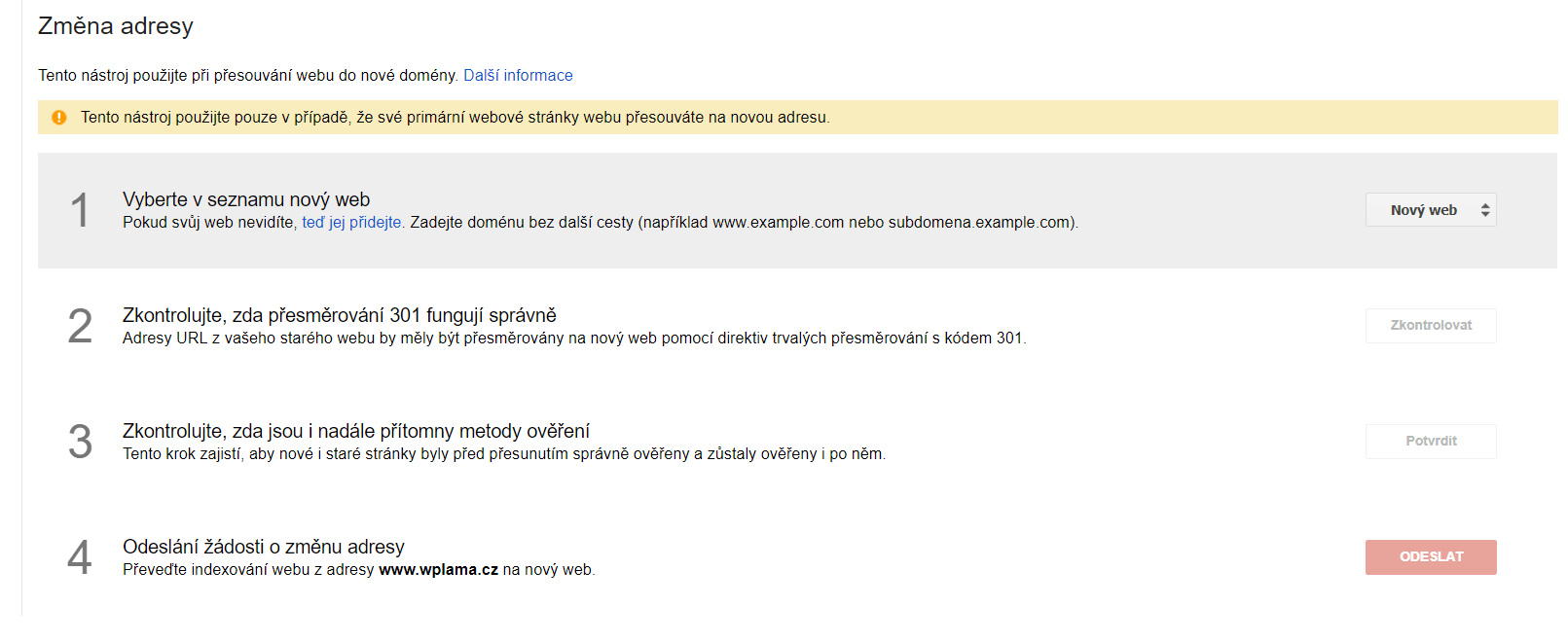Expand the "Nový web" dropdown

tap(1430, 210)
